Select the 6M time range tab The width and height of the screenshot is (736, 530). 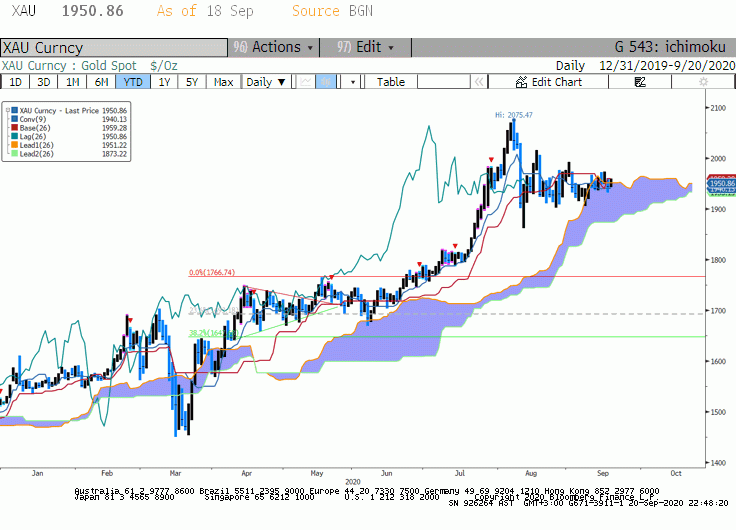tap(101, 82)
